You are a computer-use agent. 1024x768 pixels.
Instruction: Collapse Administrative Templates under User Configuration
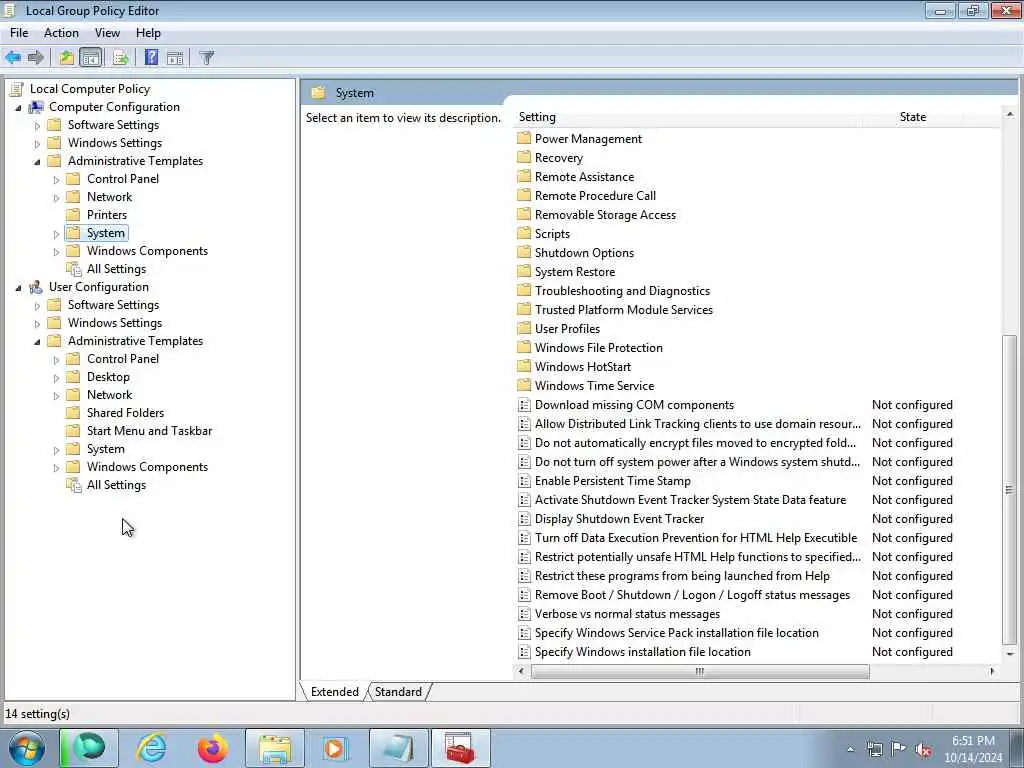click(37, 342)
